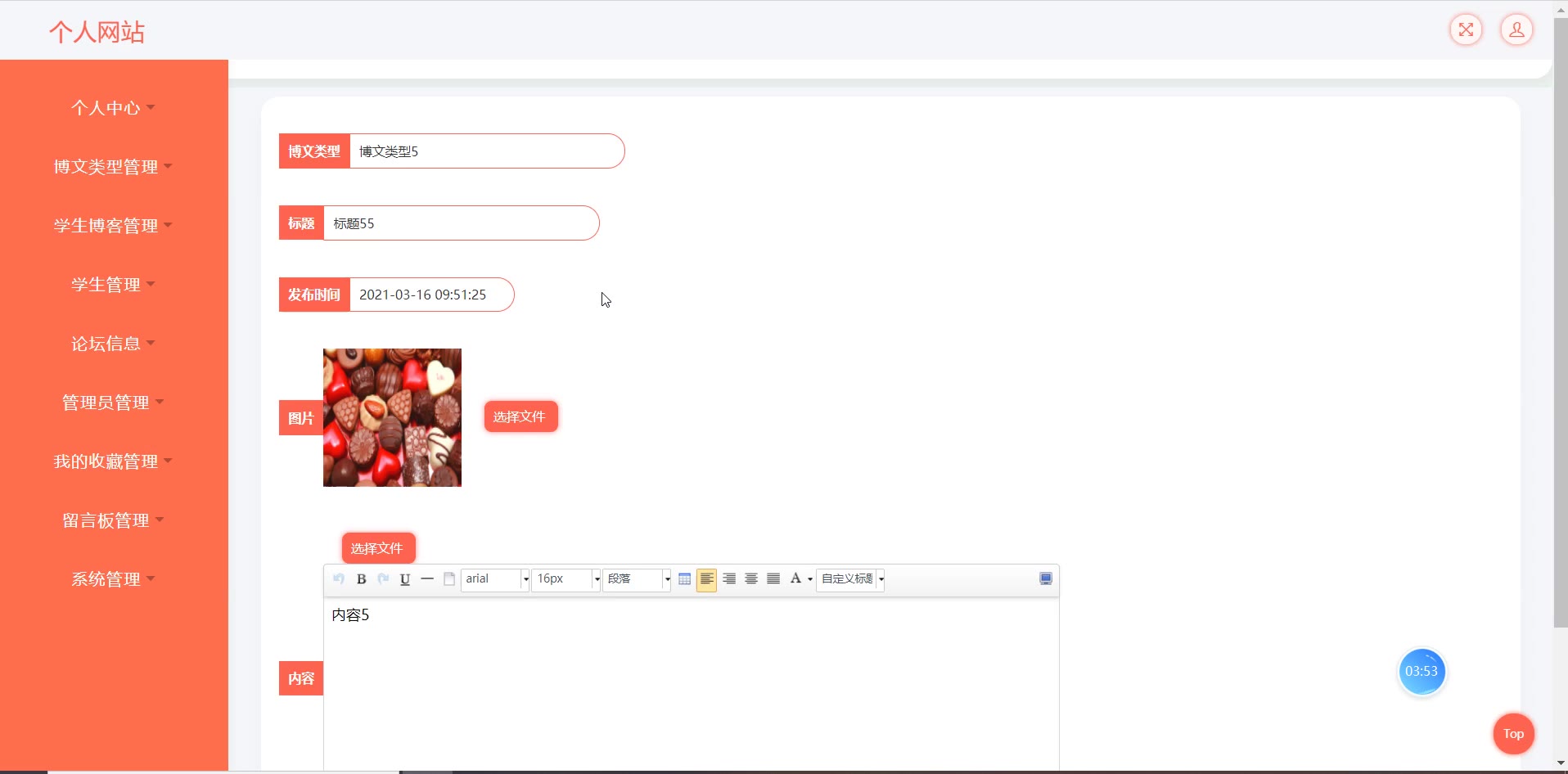
Task: Click 选择文件 button beside the image
Action: tap(520, 416)
